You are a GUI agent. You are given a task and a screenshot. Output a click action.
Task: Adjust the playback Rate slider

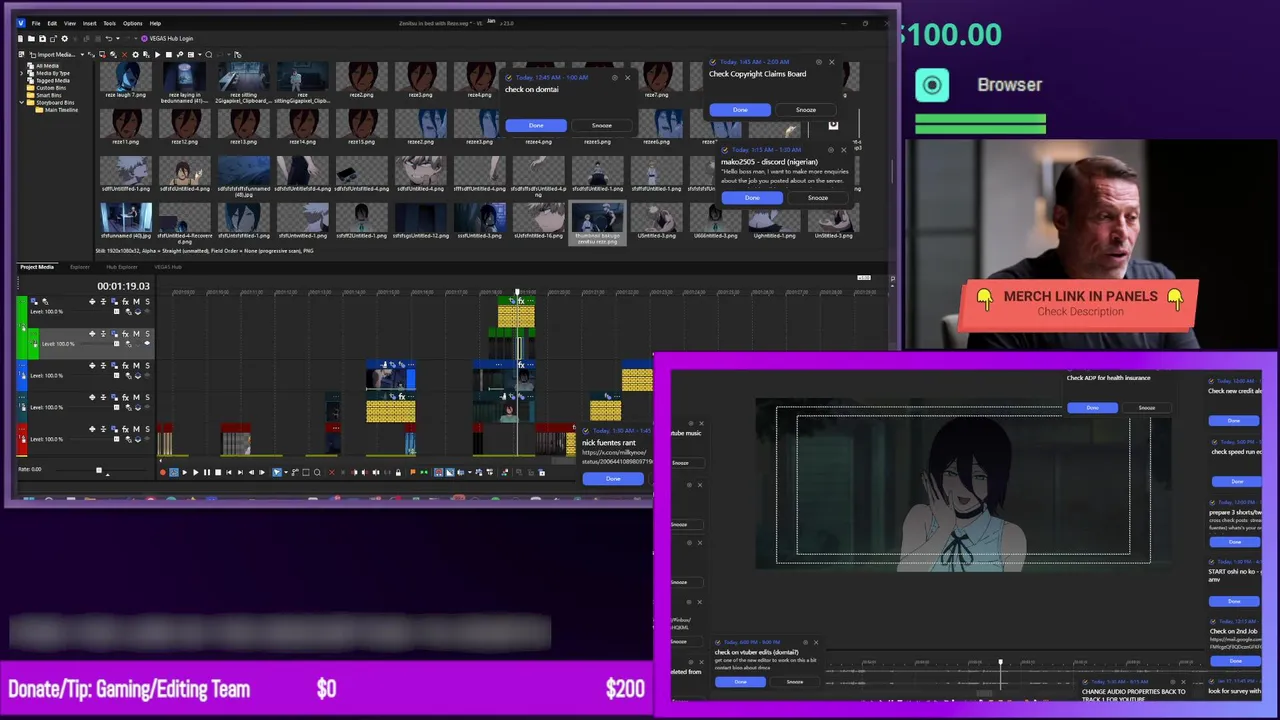(x=98, y=469)
